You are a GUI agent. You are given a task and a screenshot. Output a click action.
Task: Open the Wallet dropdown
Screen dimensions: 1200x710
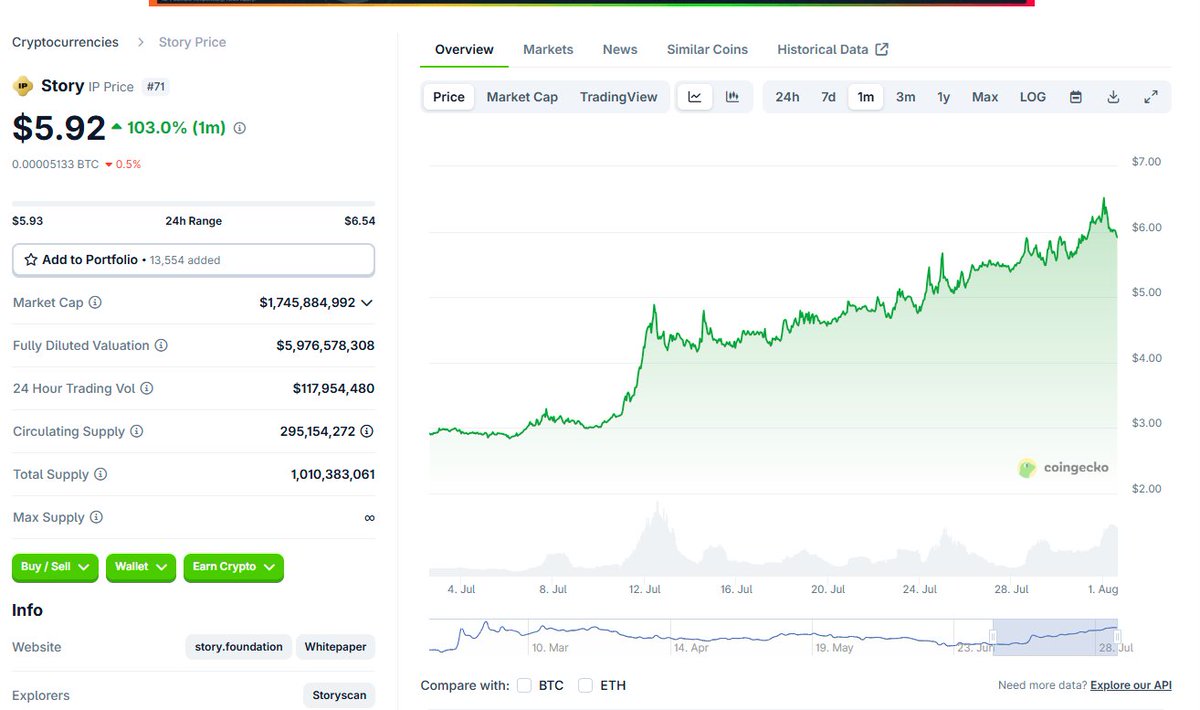point(140,567)
